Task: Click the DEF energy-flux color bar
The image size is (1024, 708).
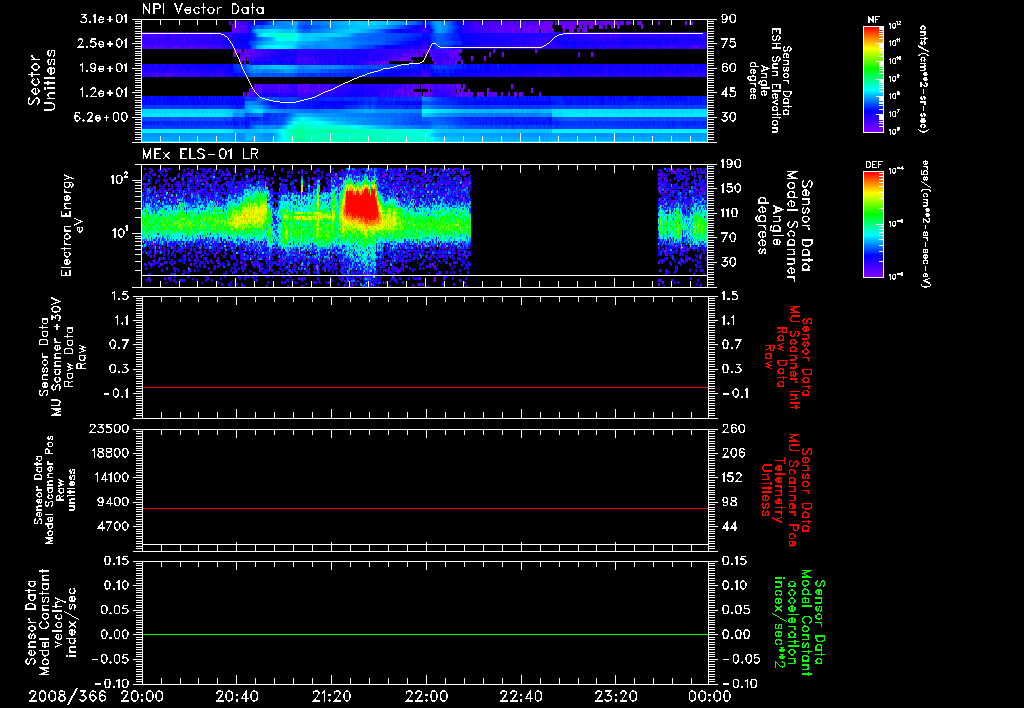Action: [874, 224]
